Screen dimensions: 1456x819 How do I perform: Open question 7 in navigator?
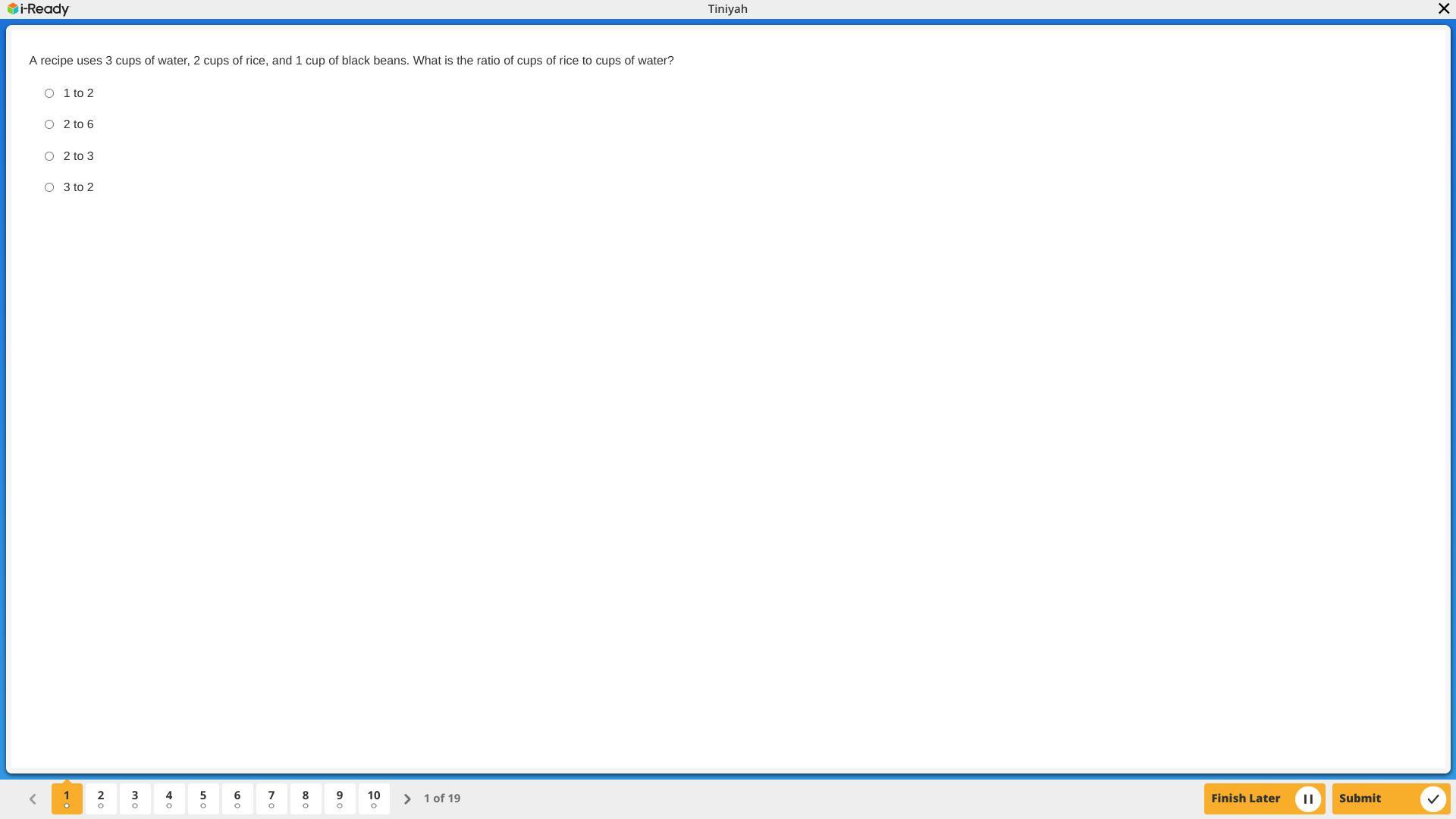[271, 799]
